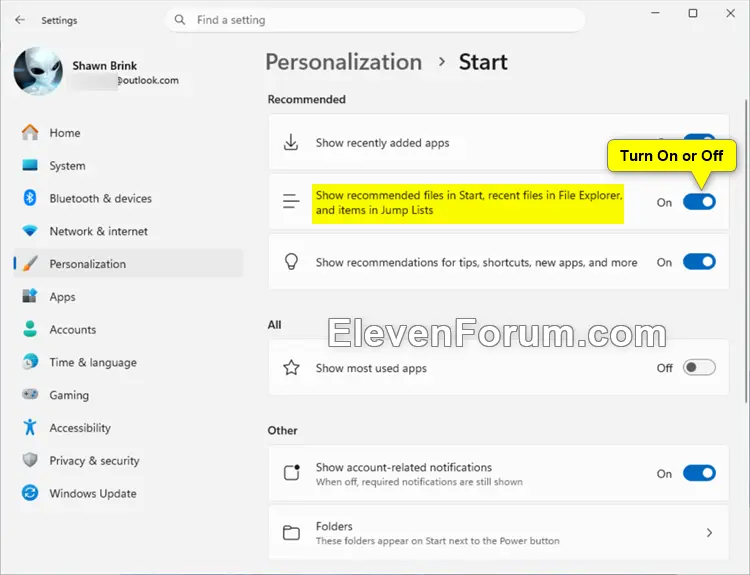Go to System settings
The image size is (750, 575).
128,166
